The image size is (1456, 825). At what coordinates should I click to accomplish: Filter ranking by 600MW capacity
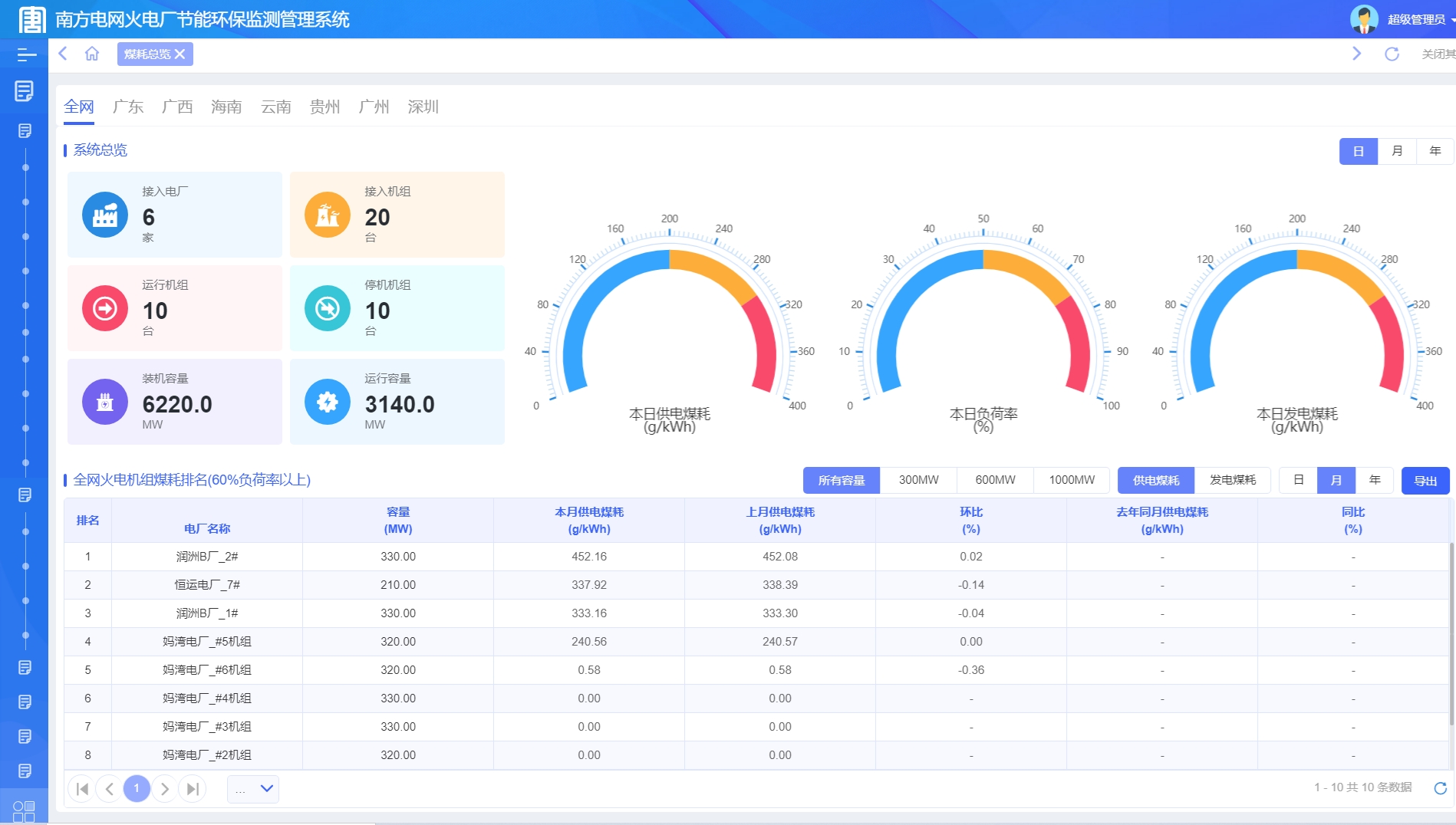click(995, 480)
